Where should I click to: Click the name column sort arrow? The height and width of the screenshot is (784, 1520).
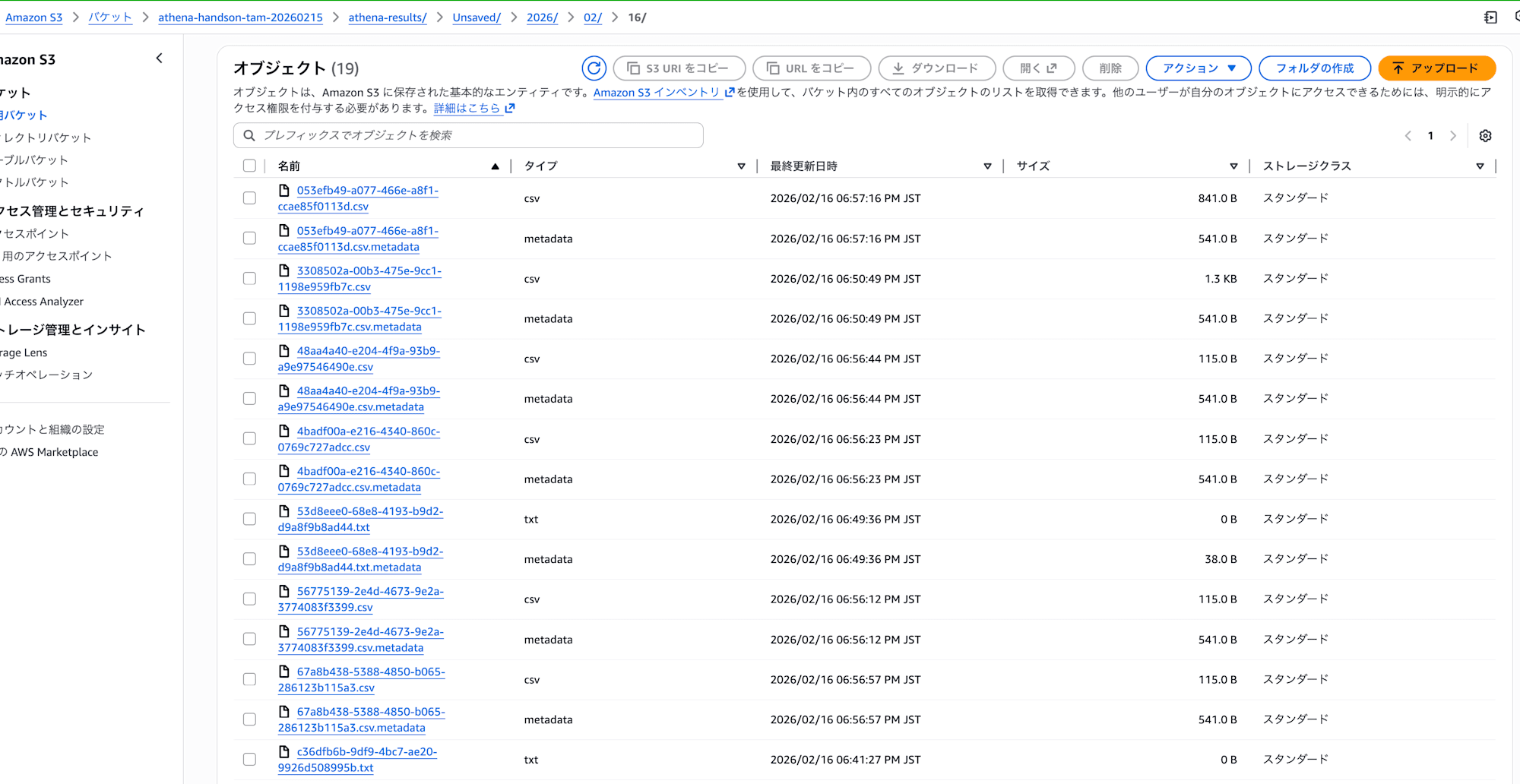(x=495, y=166)
